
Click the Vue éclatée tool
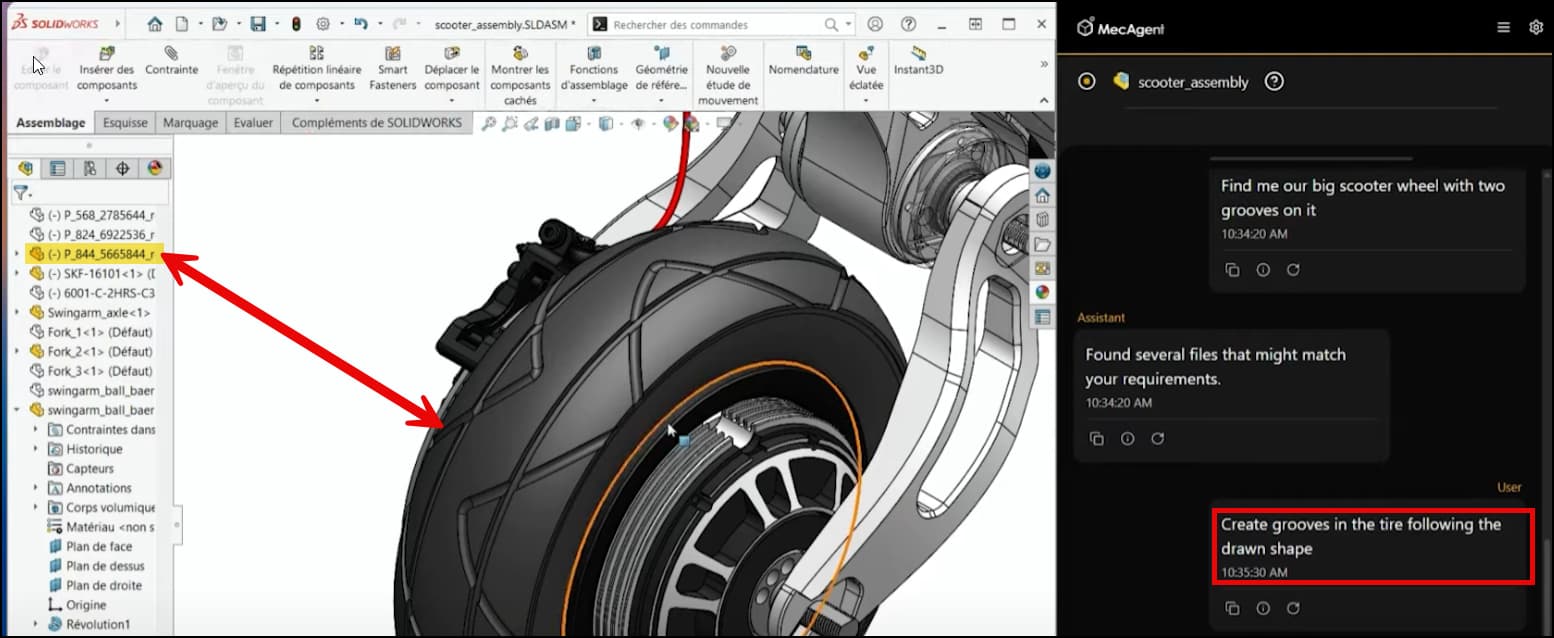click(867, 69)
